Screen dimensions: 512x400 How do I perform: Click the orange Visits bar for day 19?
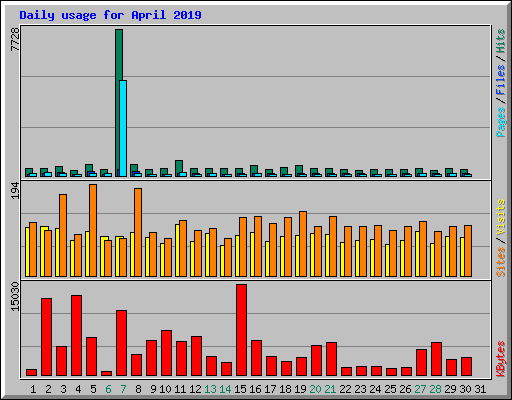point(303,244)
